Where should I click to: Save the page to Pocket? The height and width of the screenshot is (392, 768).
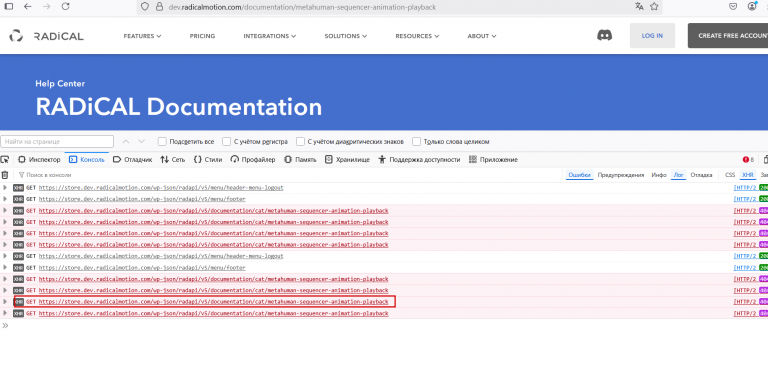[733, 6]
